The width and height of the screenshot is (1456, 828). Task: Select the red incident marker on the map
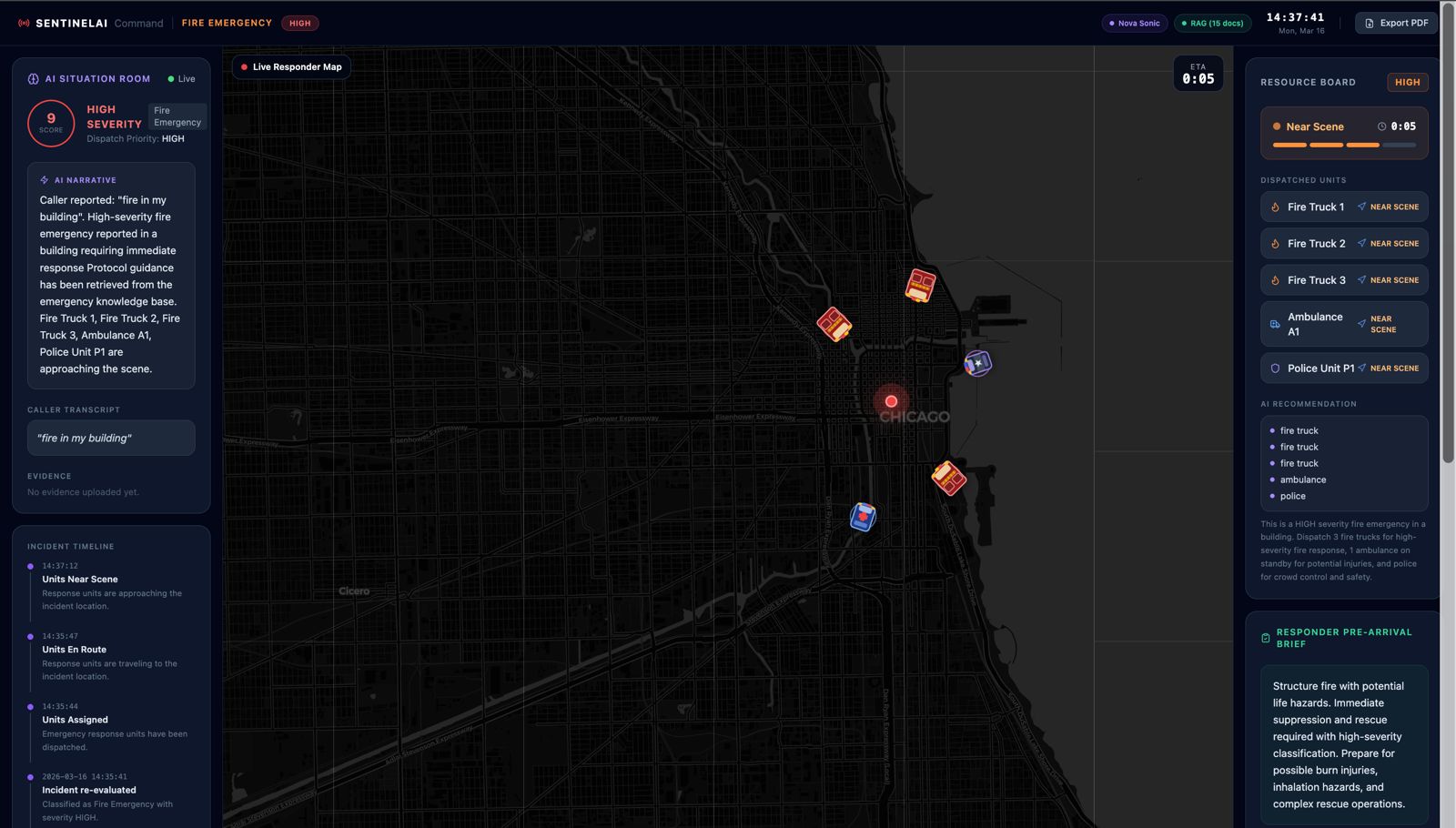(x=891, y=401)
